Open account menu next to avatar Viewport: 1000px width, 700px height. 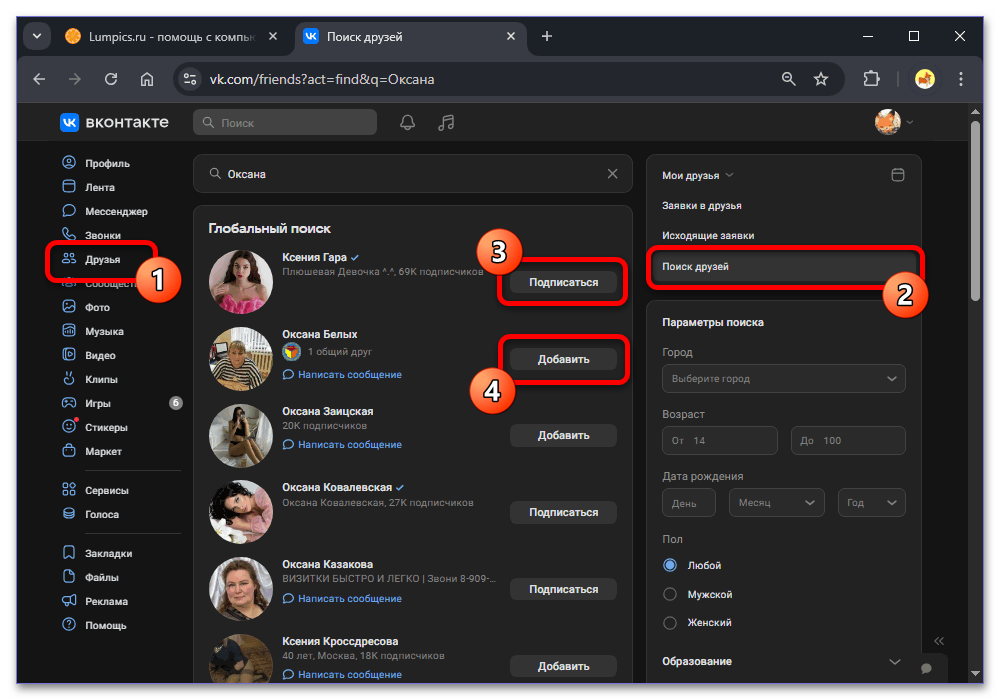pyautogui.click(x=910, y=122)
